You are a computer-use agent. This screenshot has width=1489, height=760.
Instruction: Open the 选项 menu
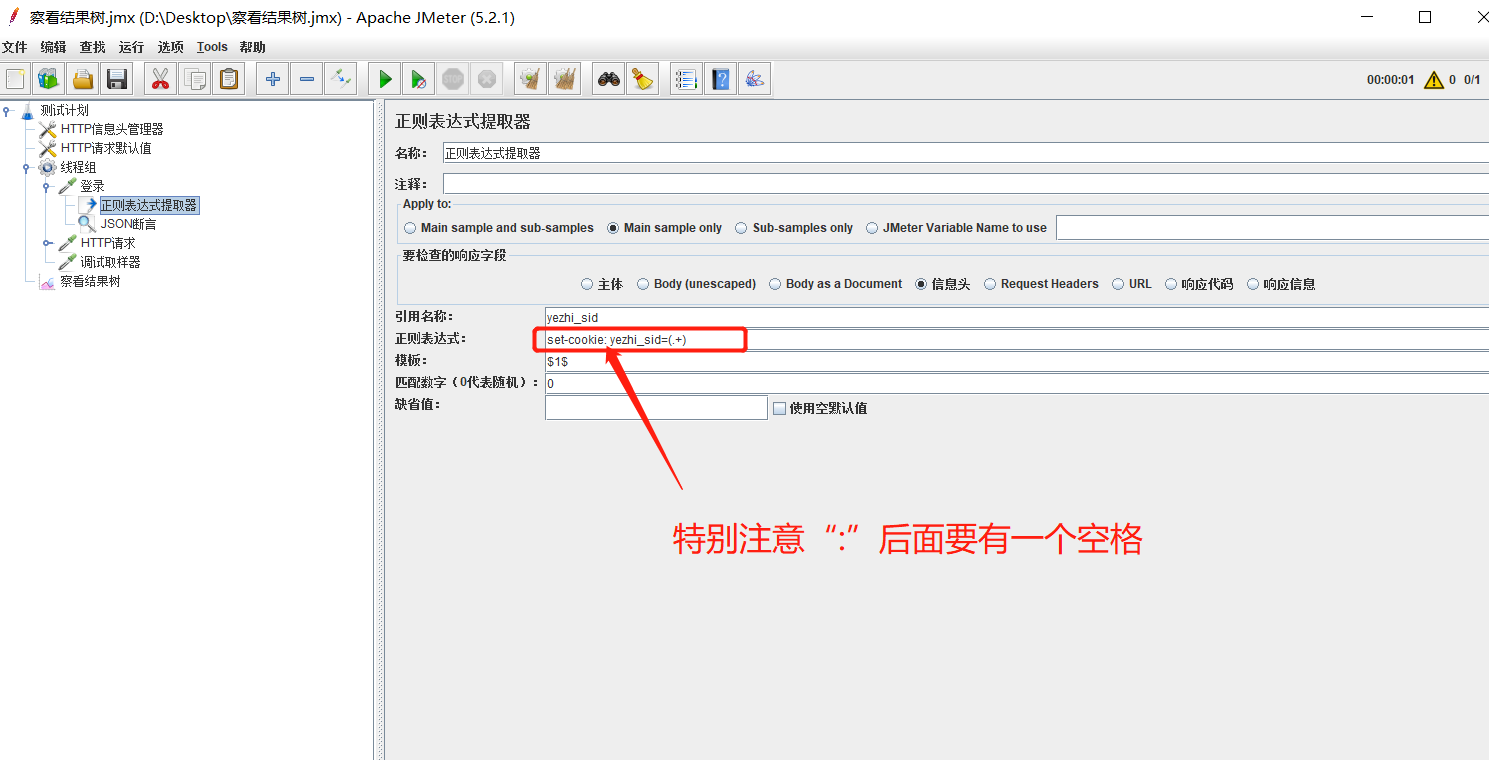pyautogui.click(x=170, y=47)
